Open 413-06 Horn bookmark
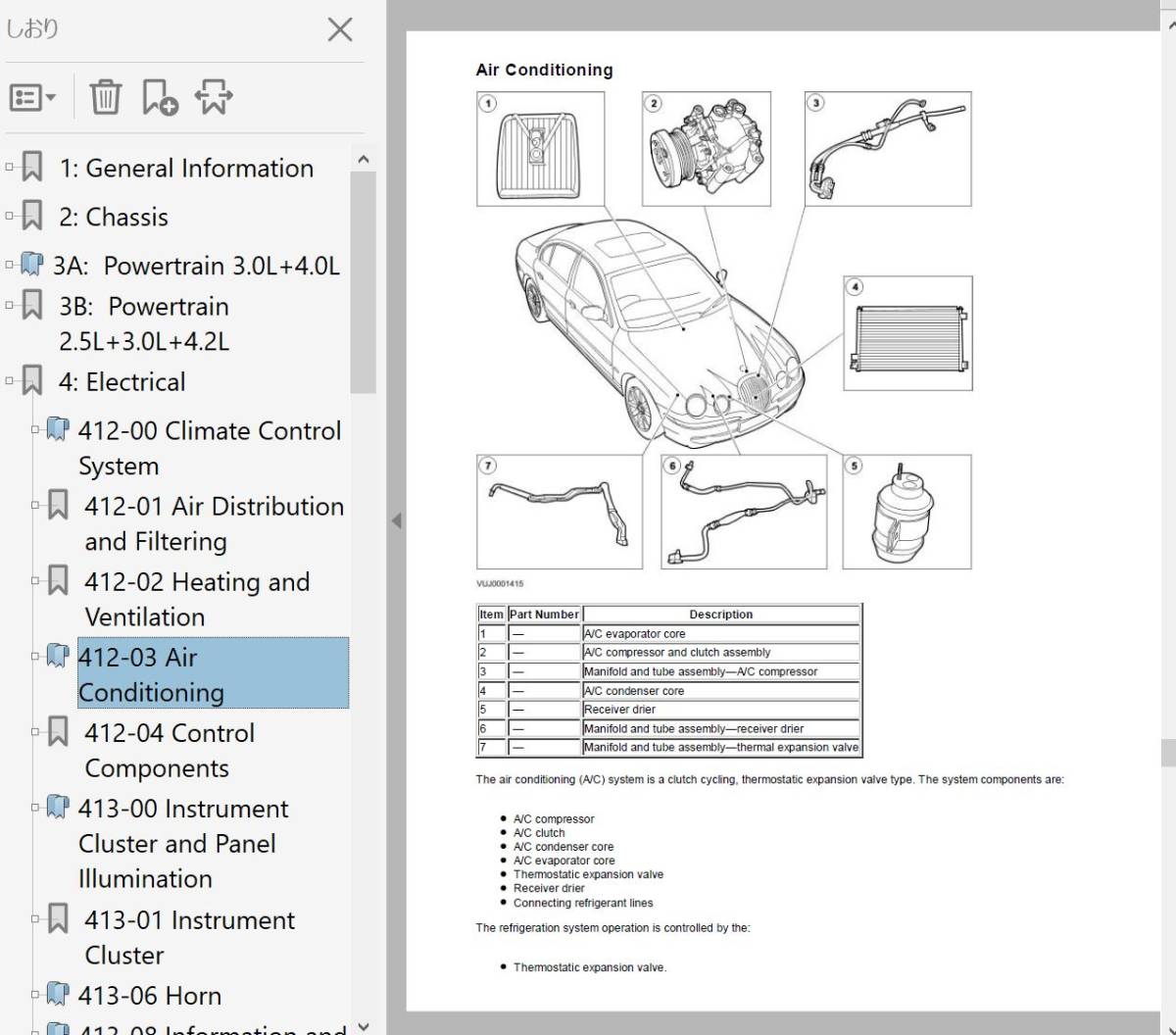 pyautogui.click(x=150, y=995)
